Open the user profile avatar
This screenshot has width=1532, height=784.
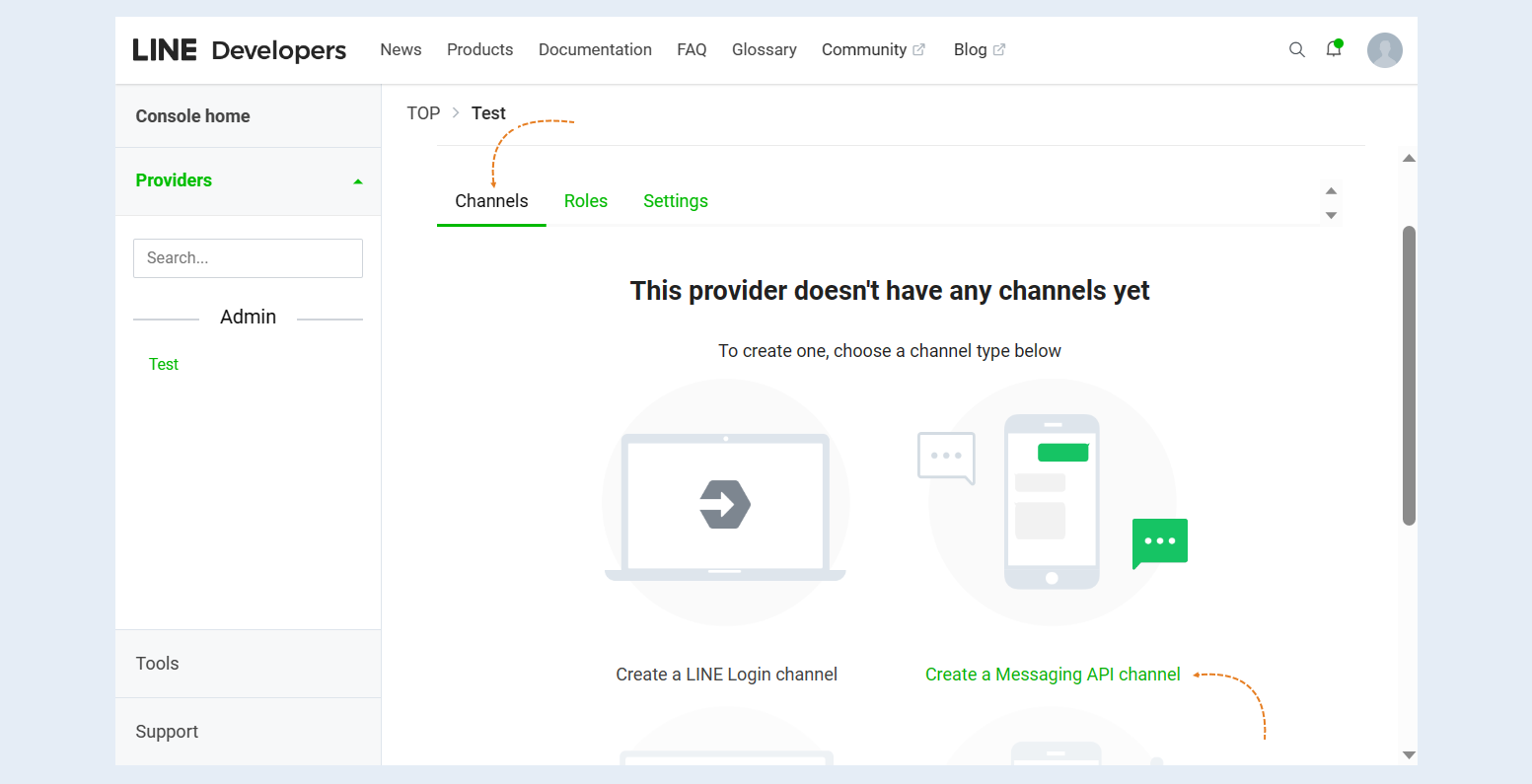tap(1385, 50)
